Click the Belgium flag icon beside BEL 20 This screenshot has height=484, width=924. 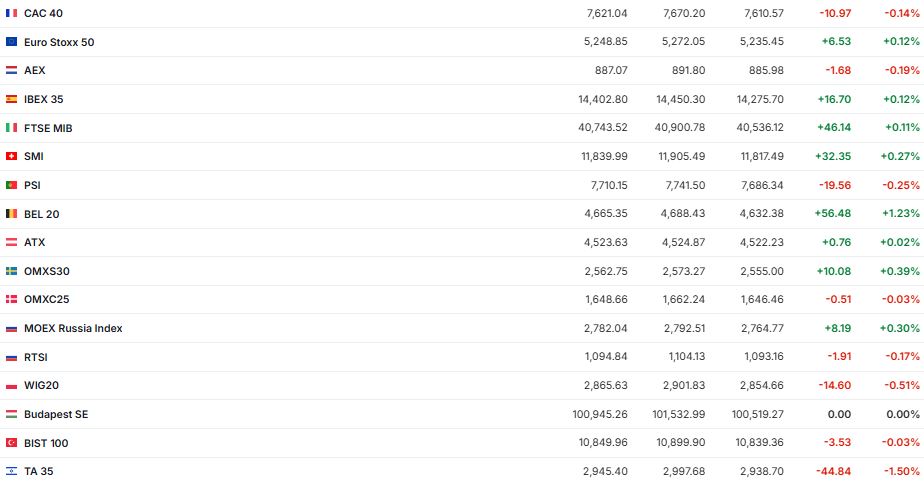[11, 214]
